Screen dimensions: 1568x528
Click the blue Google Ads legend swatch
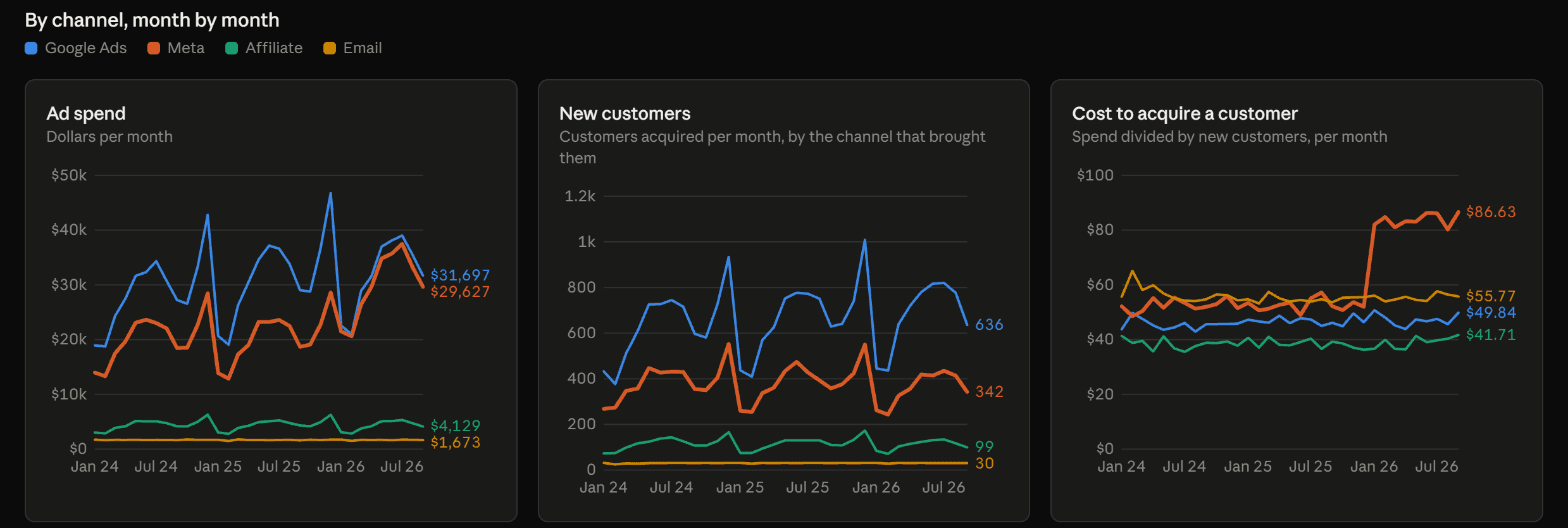point(31,48)
